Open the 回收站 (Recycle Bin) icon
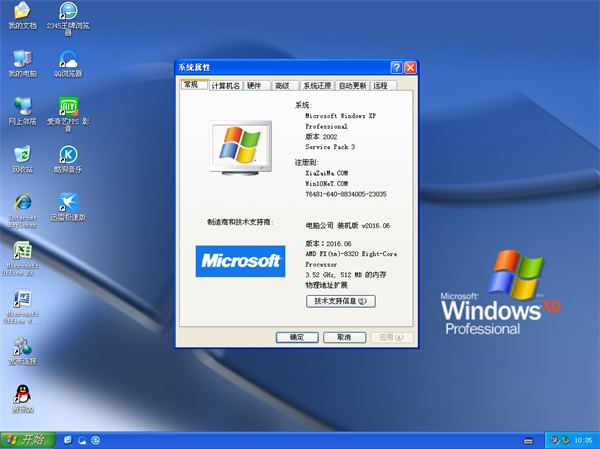Viewport: 600px width, 449px height. 22,154
